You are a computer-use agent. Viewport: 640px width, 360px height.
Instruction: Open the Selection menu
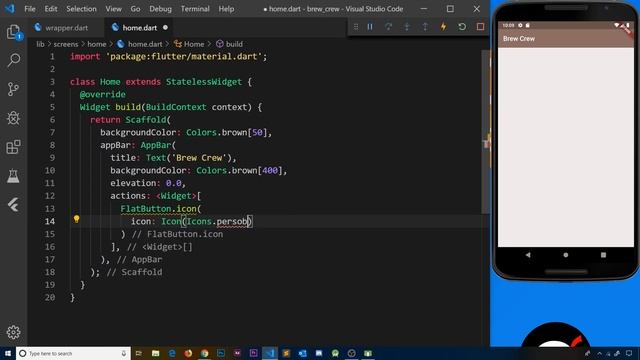81,9
